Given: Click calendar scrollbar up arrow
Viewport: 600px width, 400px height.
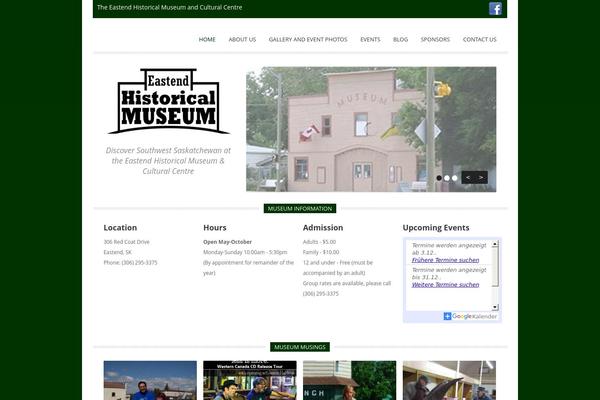Looking at the screenshot, I should click(x=495, y=244).
